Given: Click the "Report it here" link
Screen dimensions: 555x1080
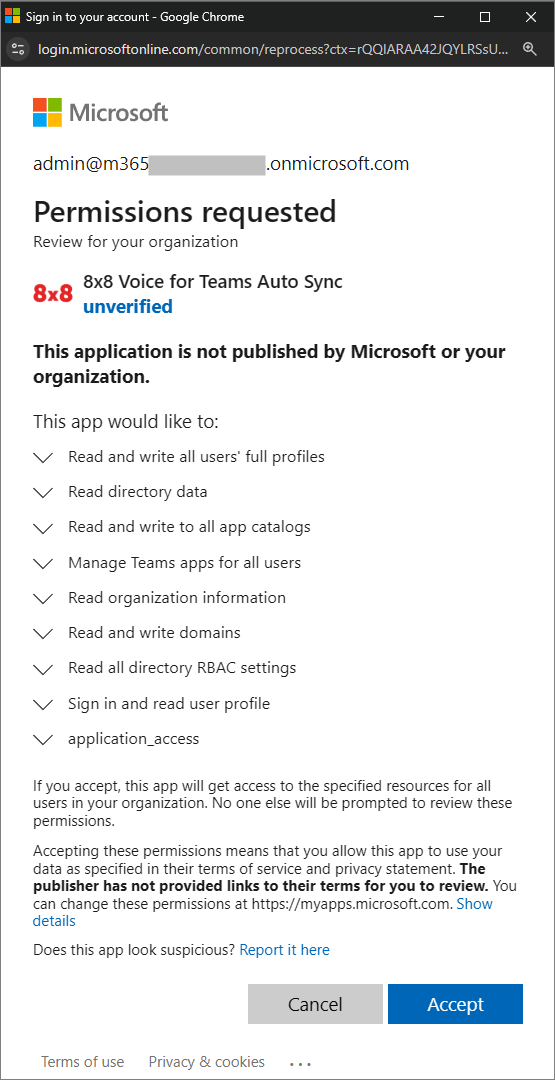Looking at the screenshot, I should (x=284, y=950).
